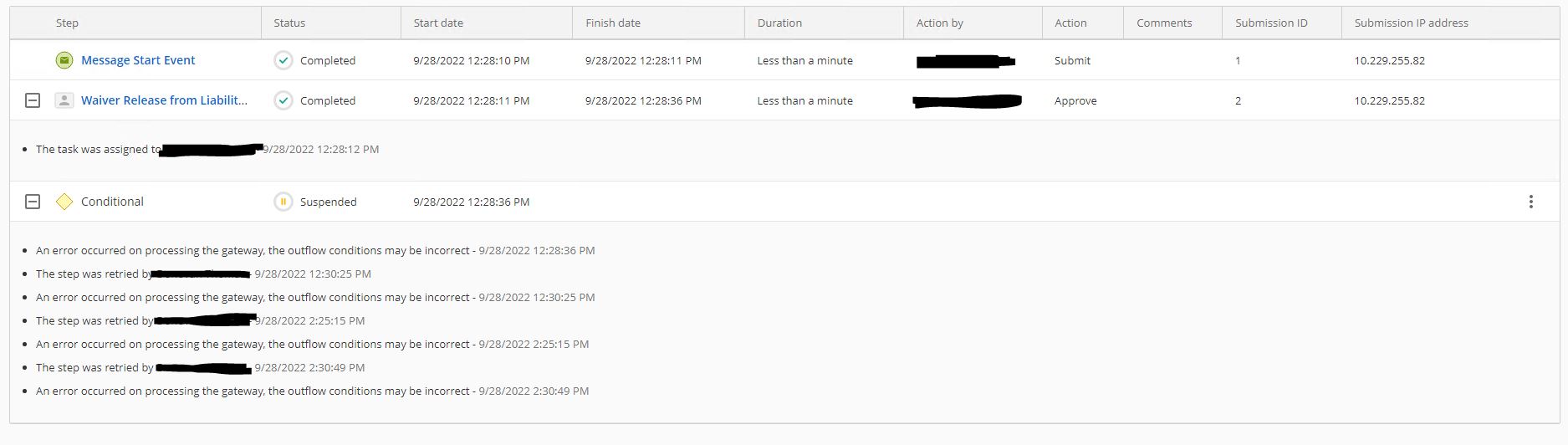Click the Finish date column header
Viewport: 1568px width, 445px height.
pyautogui.click(x=613, y=23)
